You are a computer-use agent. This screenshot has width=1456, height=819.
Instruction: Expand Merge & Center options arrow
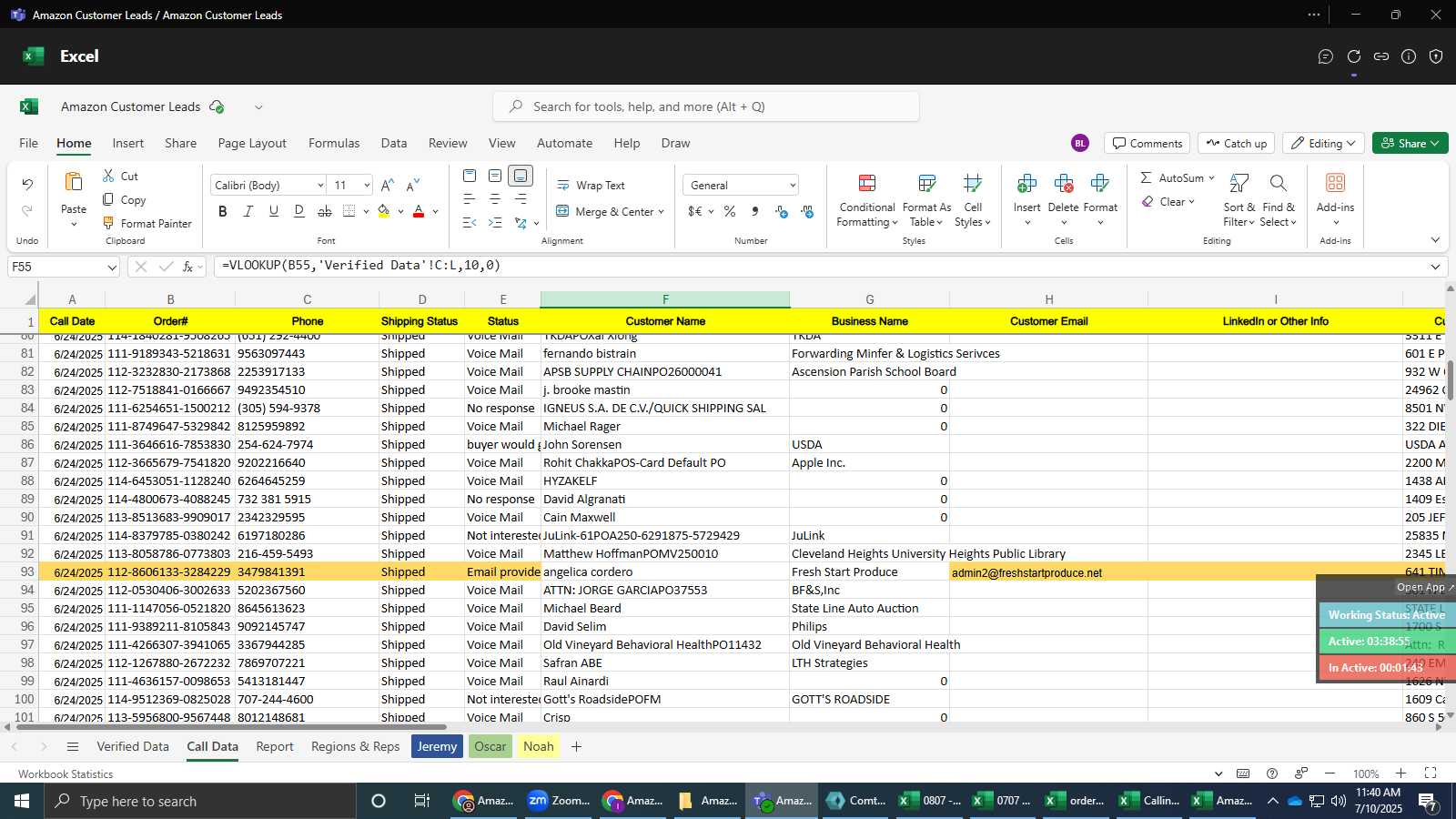click(x=661, y=212)
